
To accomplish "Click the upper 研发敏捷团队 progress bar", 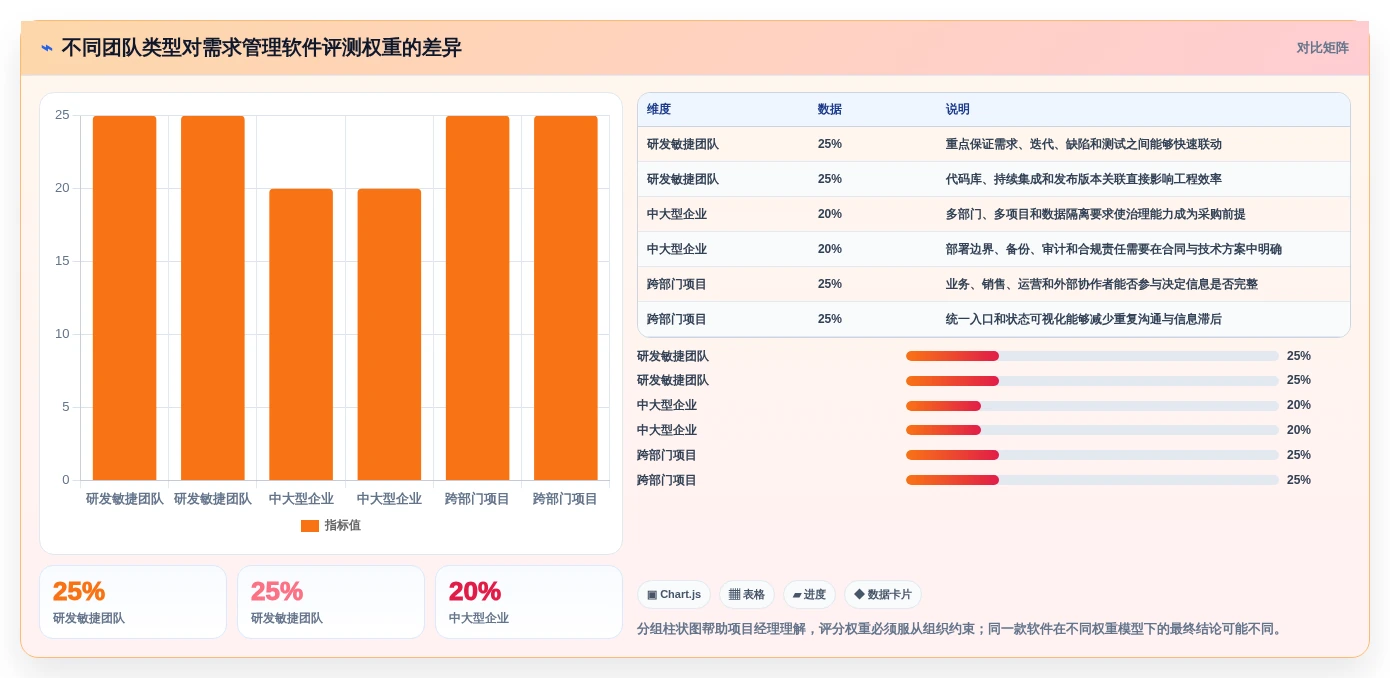I will coord(1092,356).
